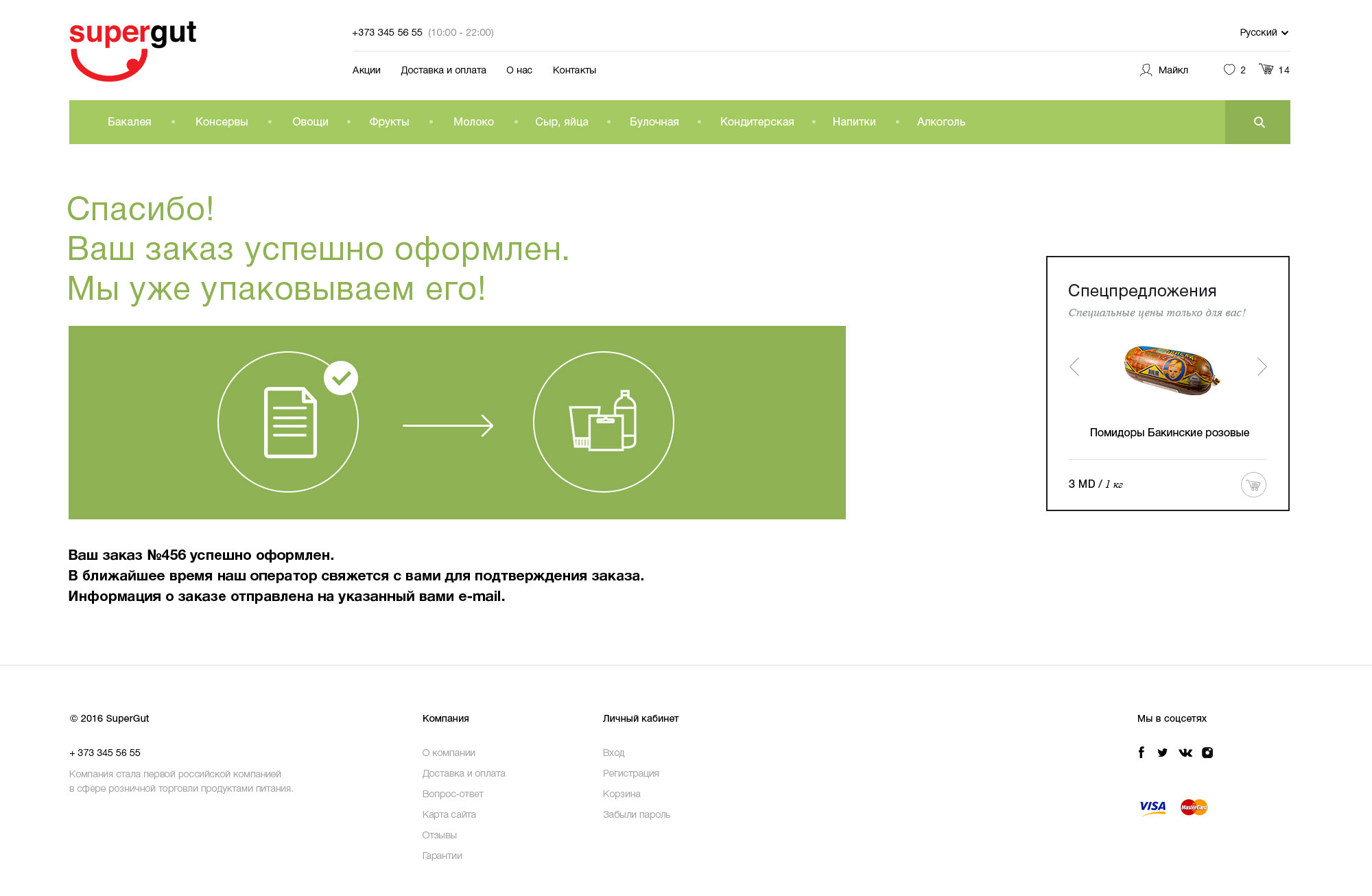Open footer link Доставка и оплата
Image resolution: width=1372 pixels, height=896 pixels.
[x=464, y=773]
